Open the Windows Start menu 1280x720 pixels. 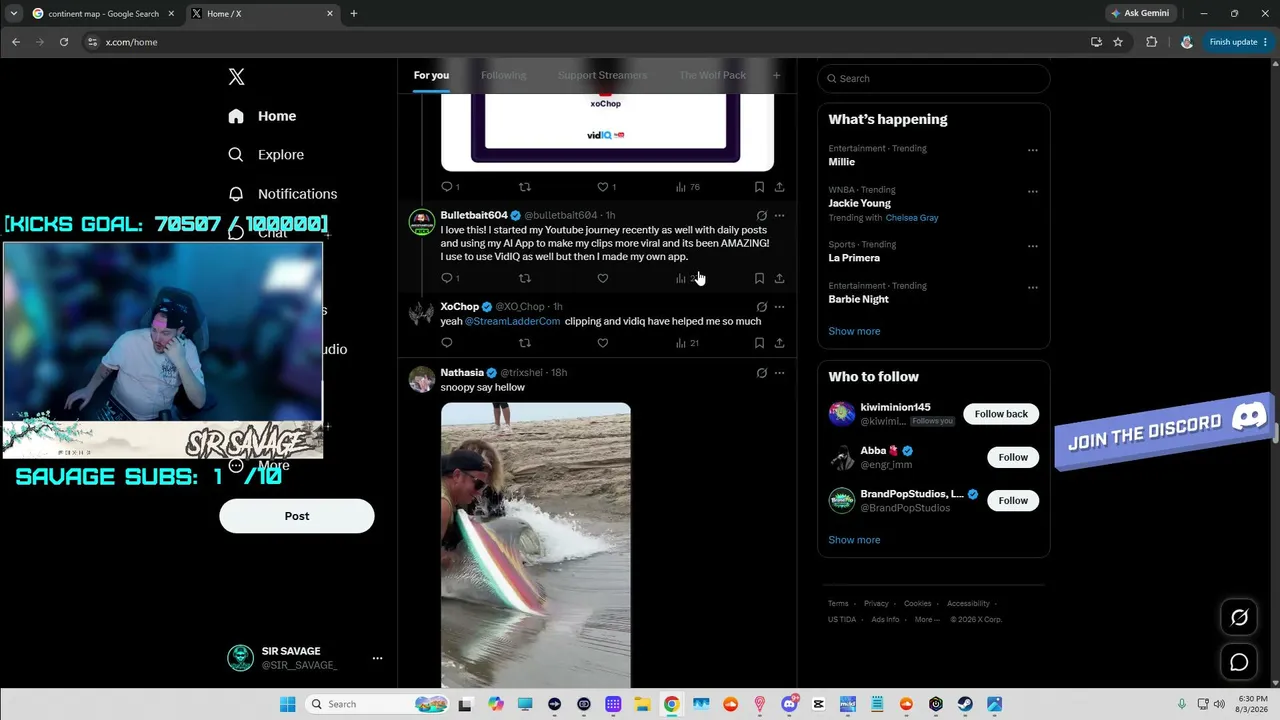tap(288, 704)
